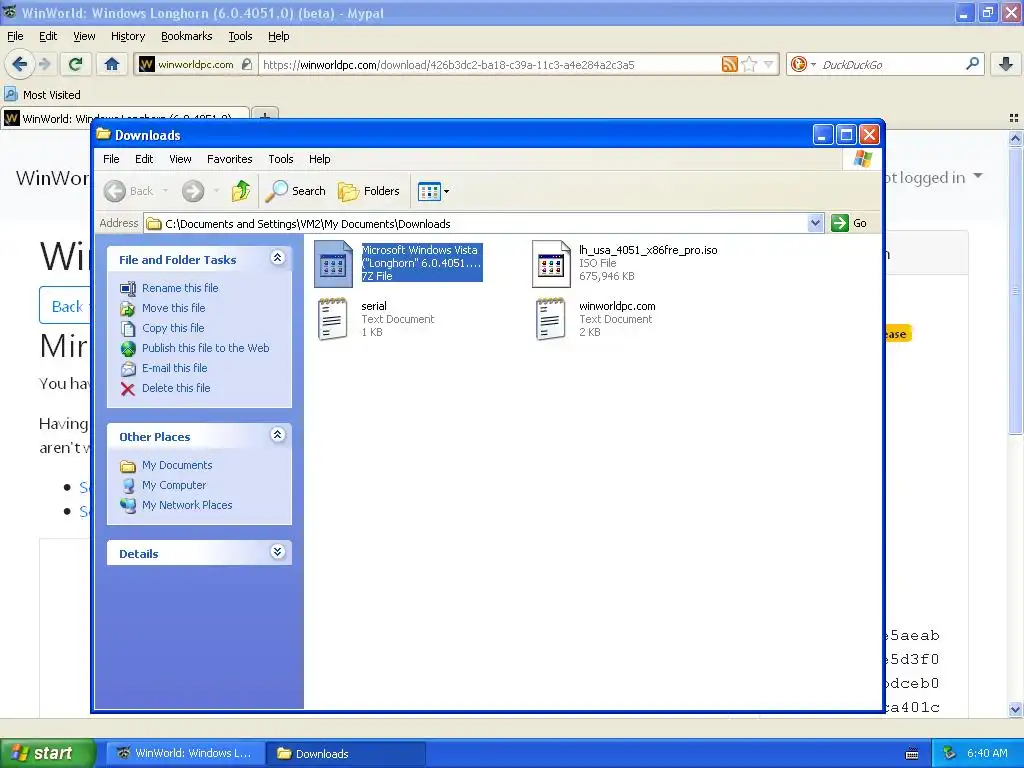Click the Mypal browser back arrow
This screenshot has height=768, width=1024.
tap(19, 64)
